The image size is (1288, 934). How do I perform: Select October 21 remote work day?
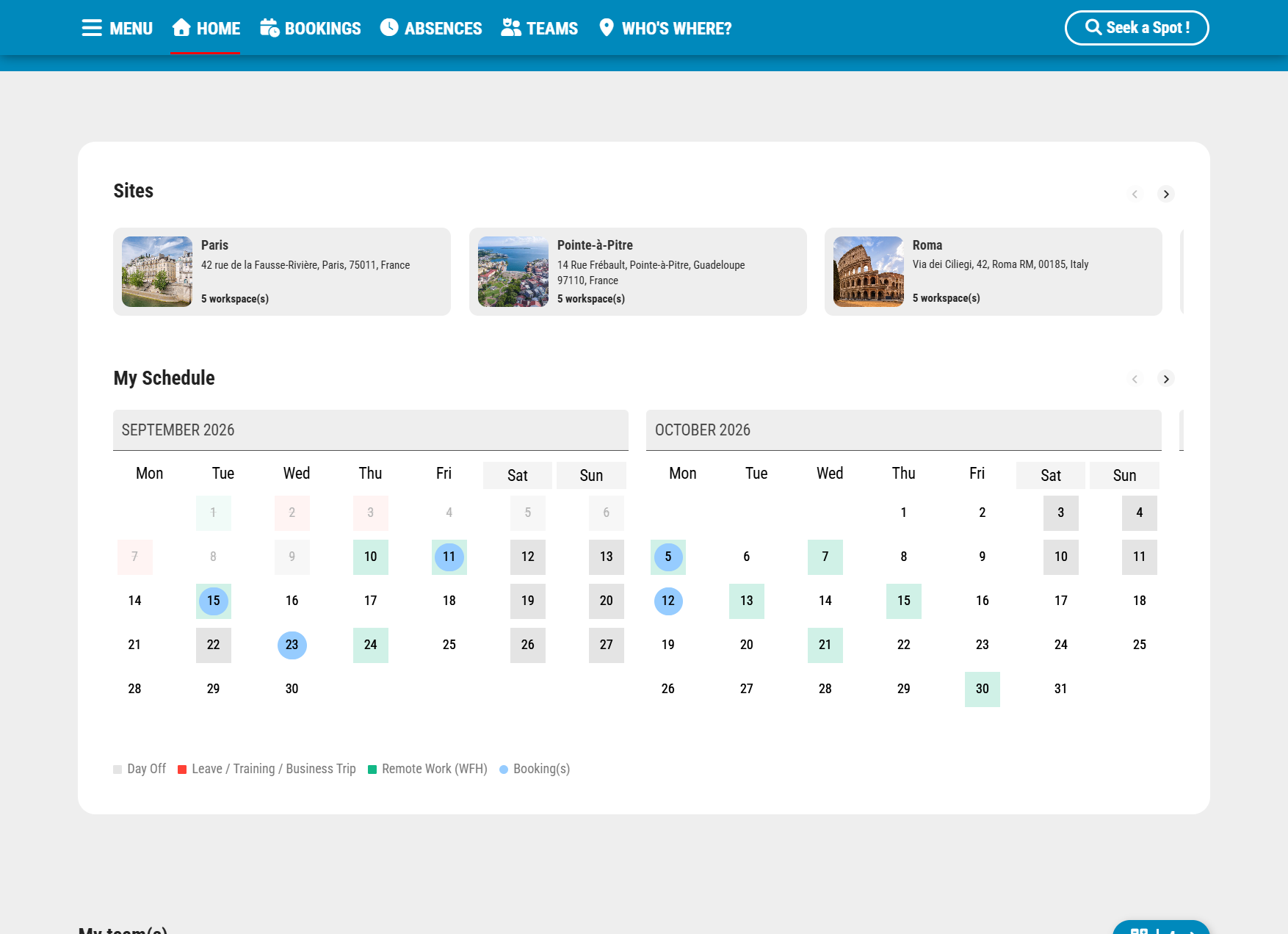click(825, 645)
